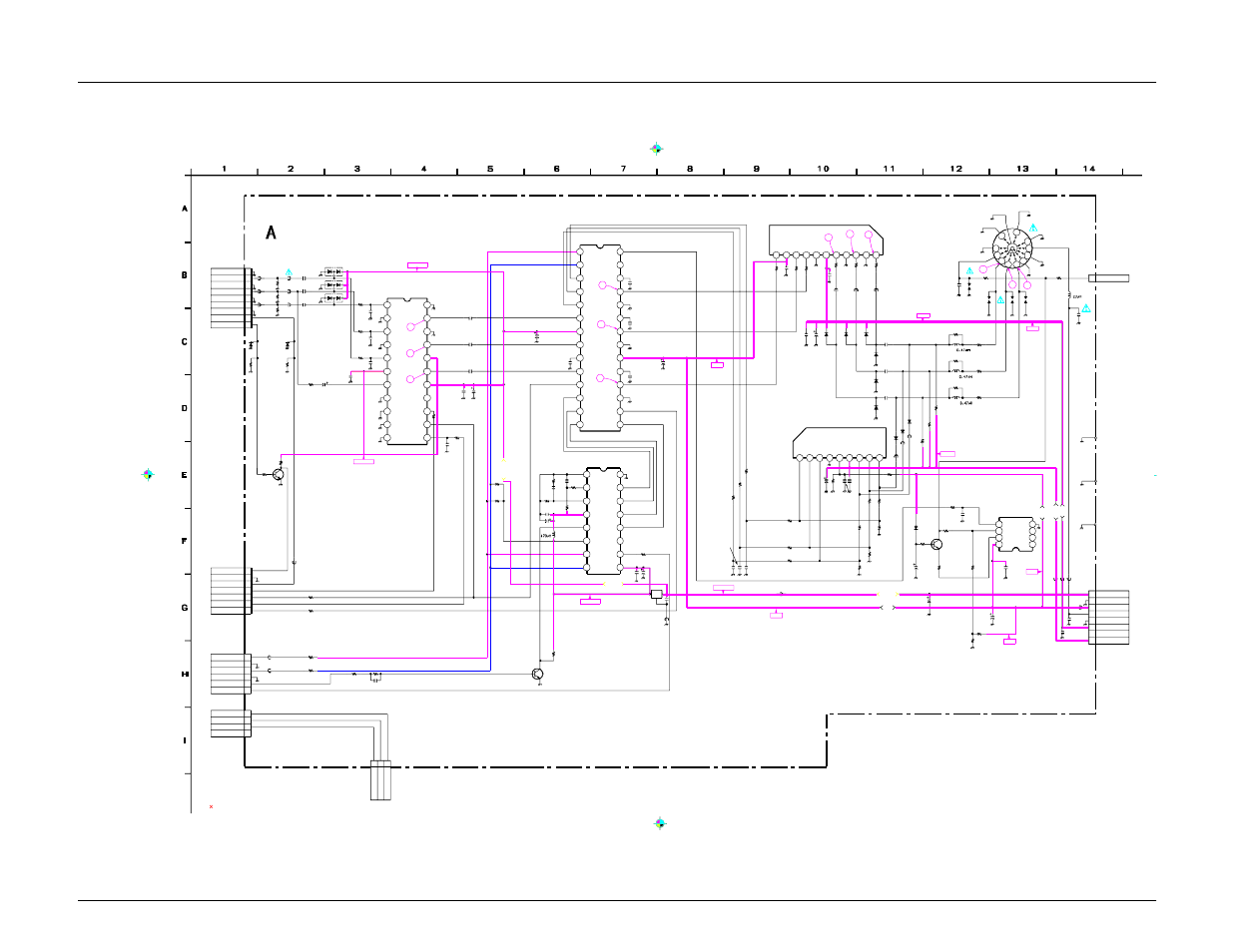Click the transistor symbol in row F near column 12
The height and width of the screenshot is (952, 1233).
click(x=936, y=544)
